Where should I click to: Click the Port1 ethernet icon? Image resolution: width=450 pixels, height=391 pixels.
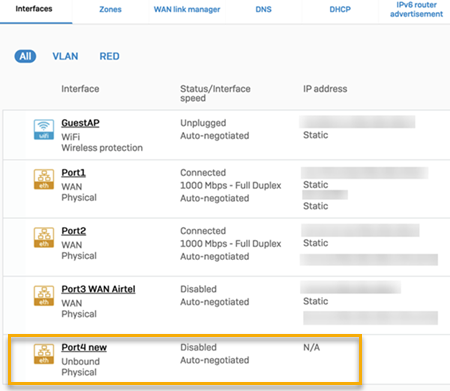click(44, 179)
